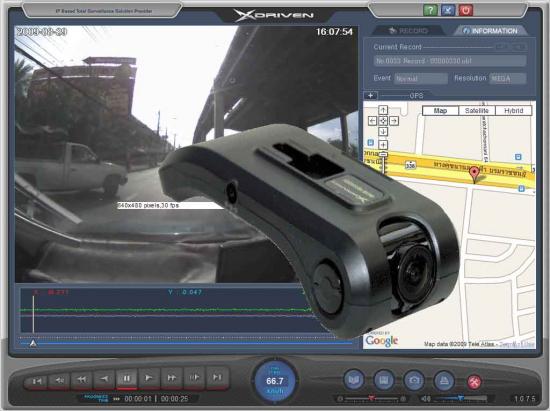Click the version number 1.0.7.5

(525, 399)
